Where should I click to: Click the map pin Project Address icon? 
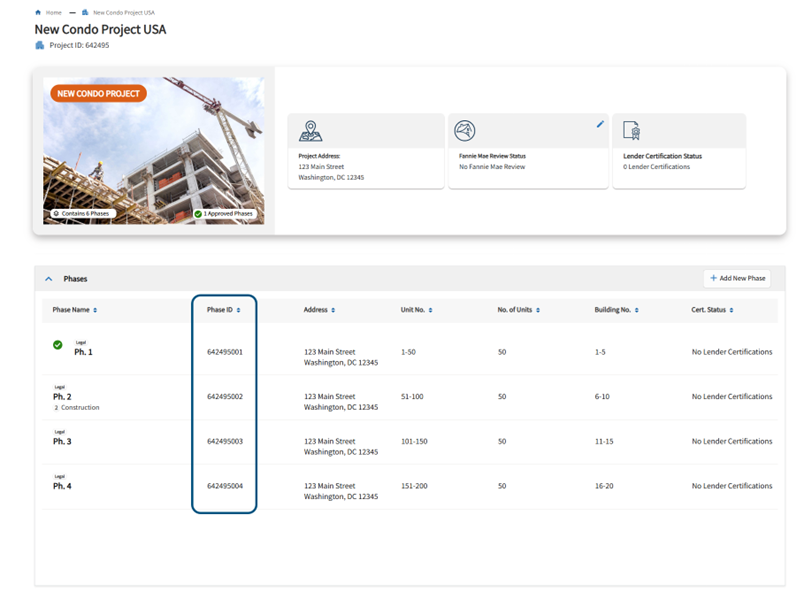point(310,131)
